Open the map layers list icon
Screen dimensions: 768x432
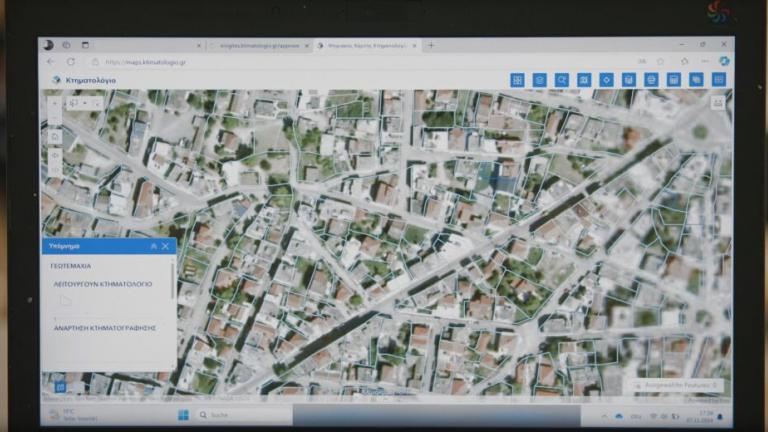tap(540, 80)
